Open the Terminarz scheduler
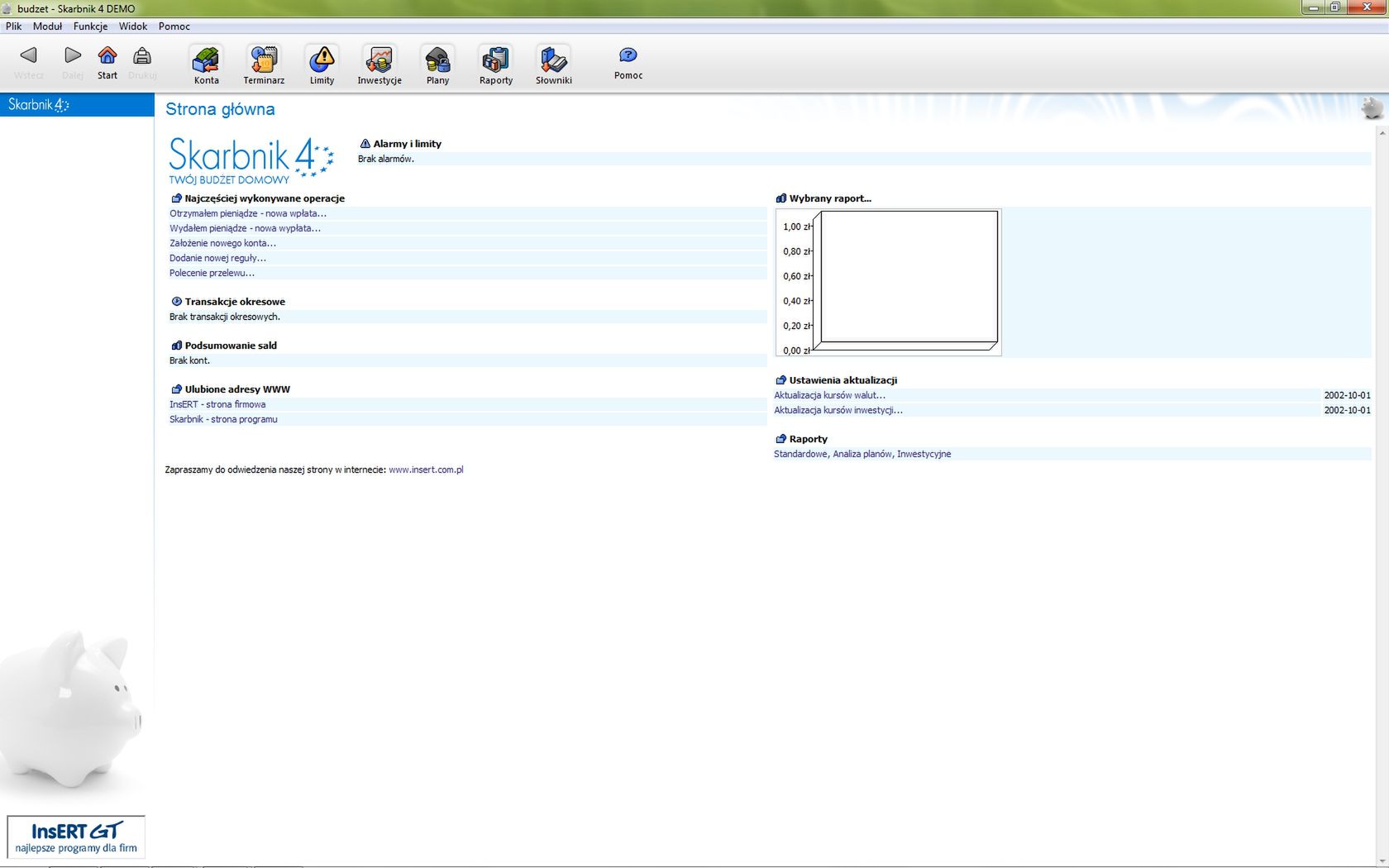The height and width of the screenshot is (868, 1389). click(x=264, y=65)
